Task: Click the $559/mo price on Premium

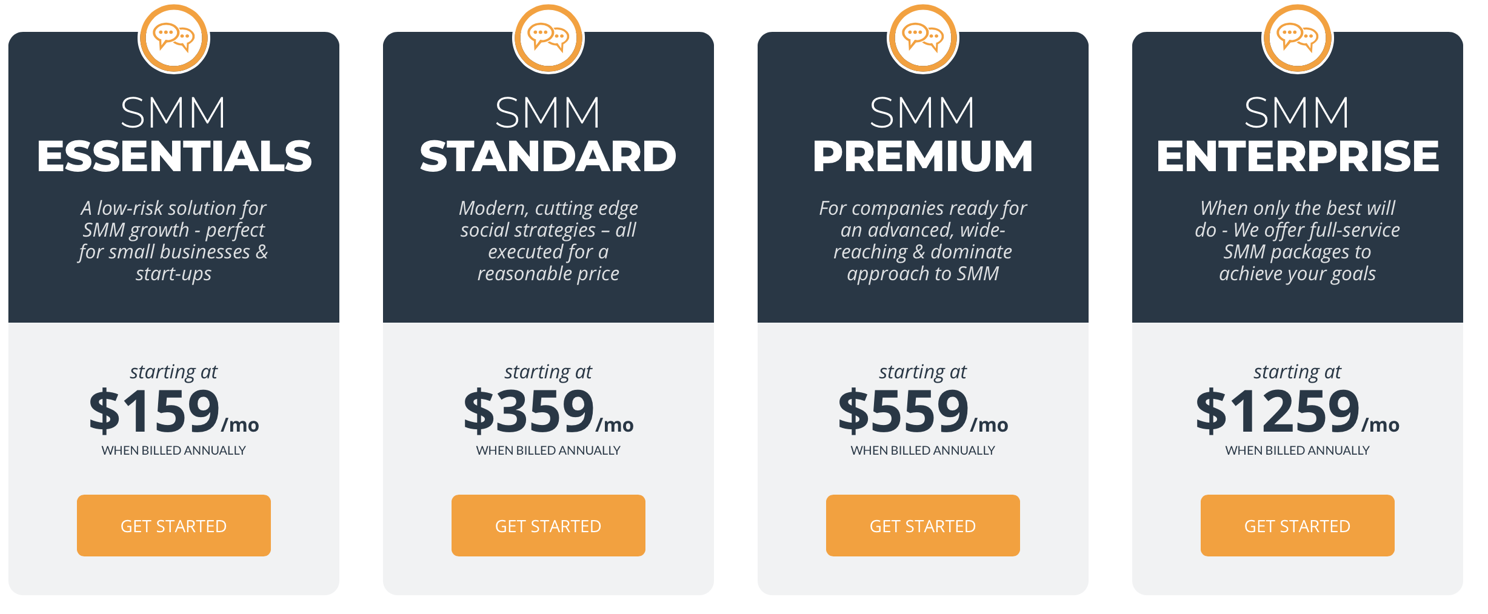Action: pos(922,410)
